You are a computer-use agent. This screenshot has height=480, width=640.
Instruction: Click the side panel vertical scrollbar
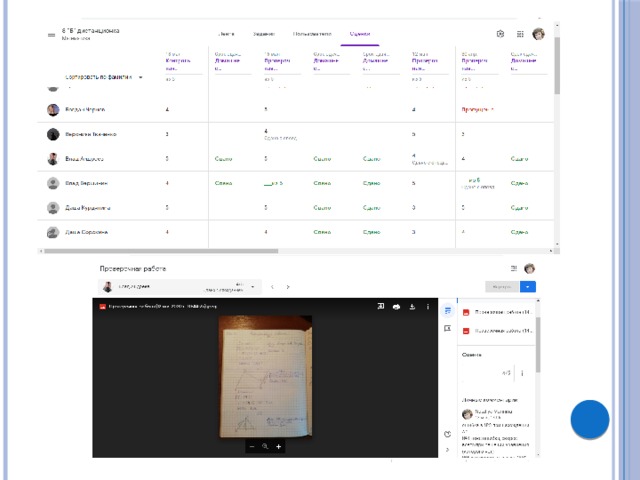tap(538, 345)
